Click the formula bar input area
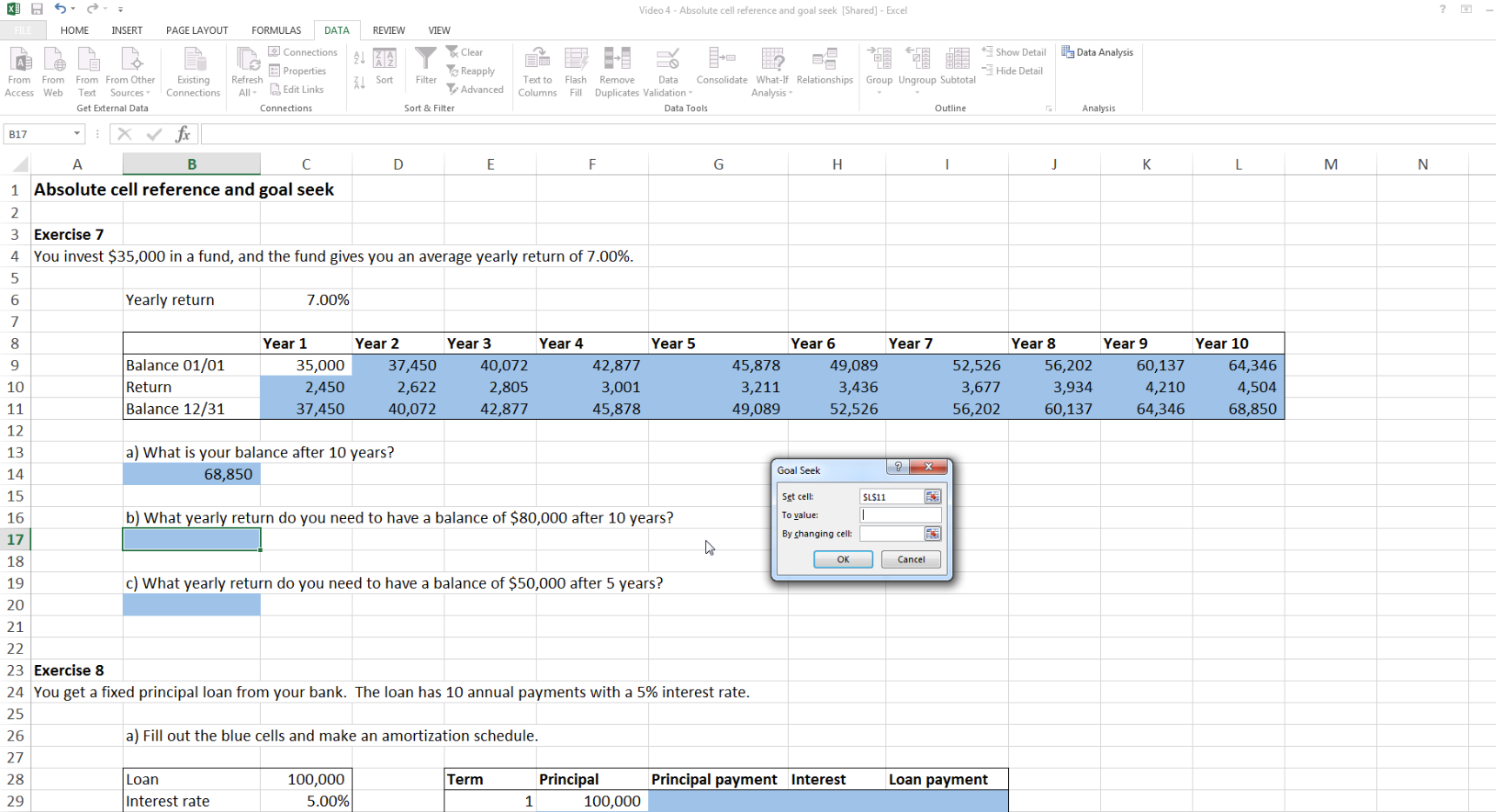Image resolution: width=1496 pixels, height=812 pixels. (848, 134)
